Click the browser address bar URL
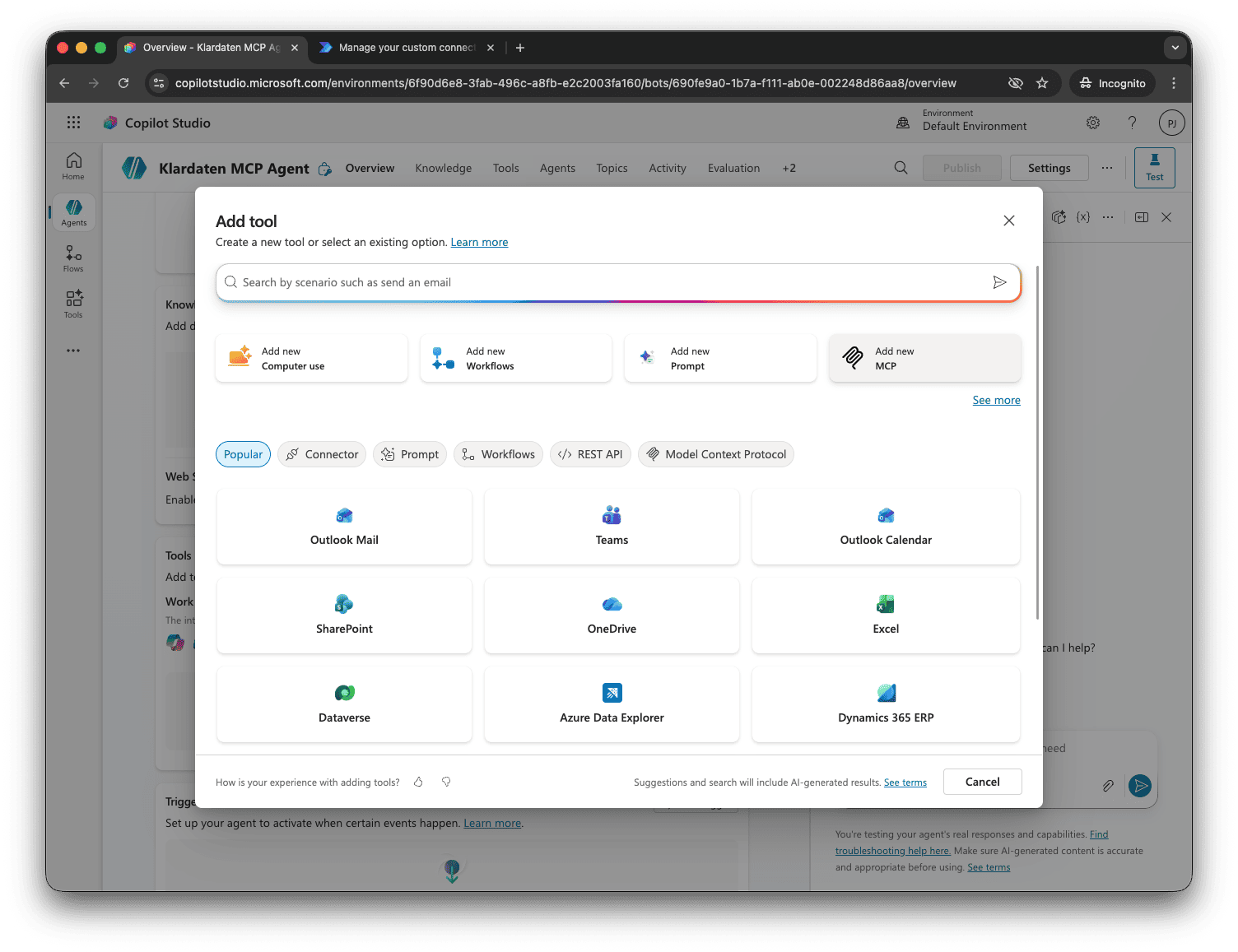Image resolution: width=1238 pixels, height=952 pixels. point(565,83)
